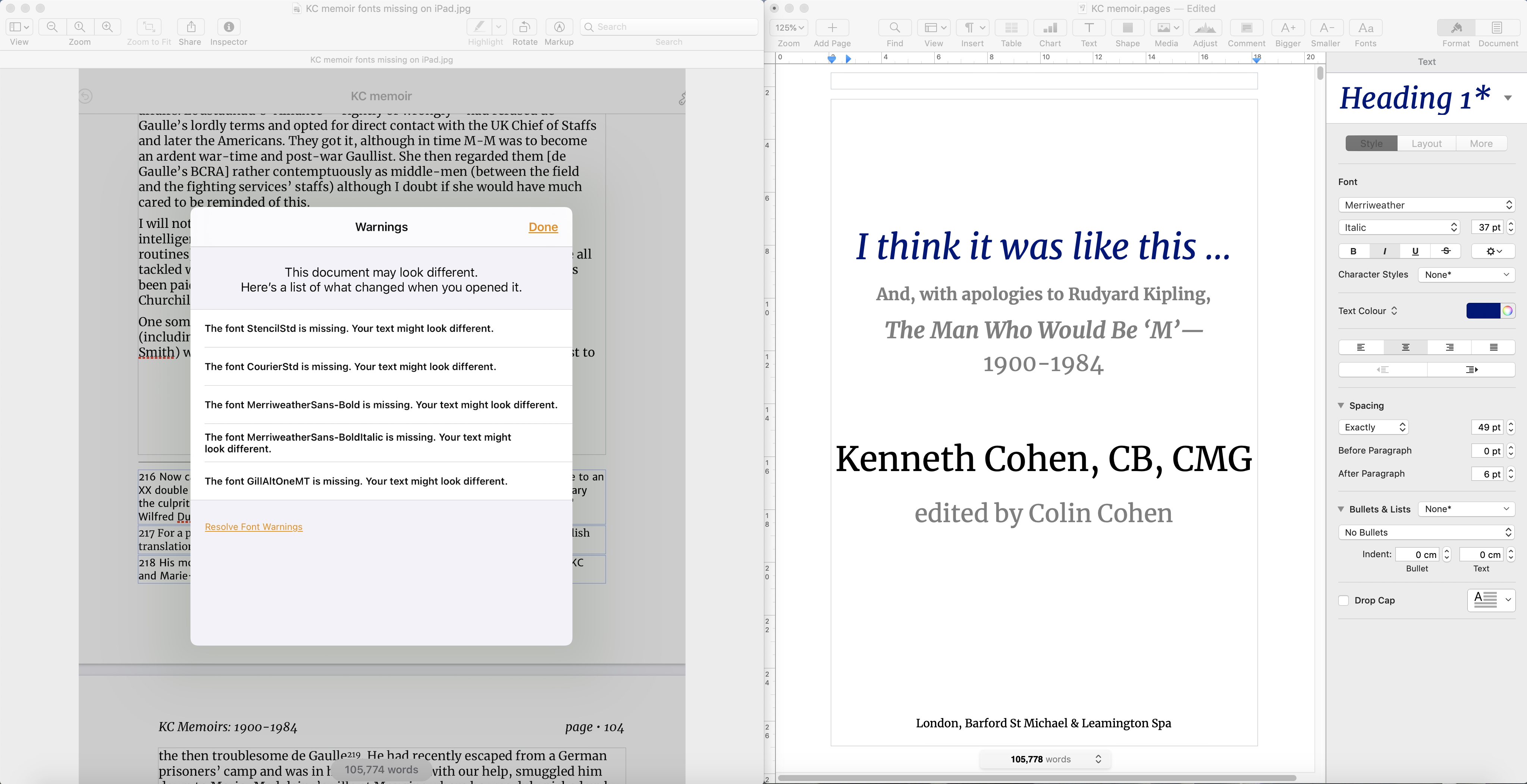Select Style tab in Text panel
Image resolution: width=1527 pixels, height=784 pixels.
tap(1371, 143)
